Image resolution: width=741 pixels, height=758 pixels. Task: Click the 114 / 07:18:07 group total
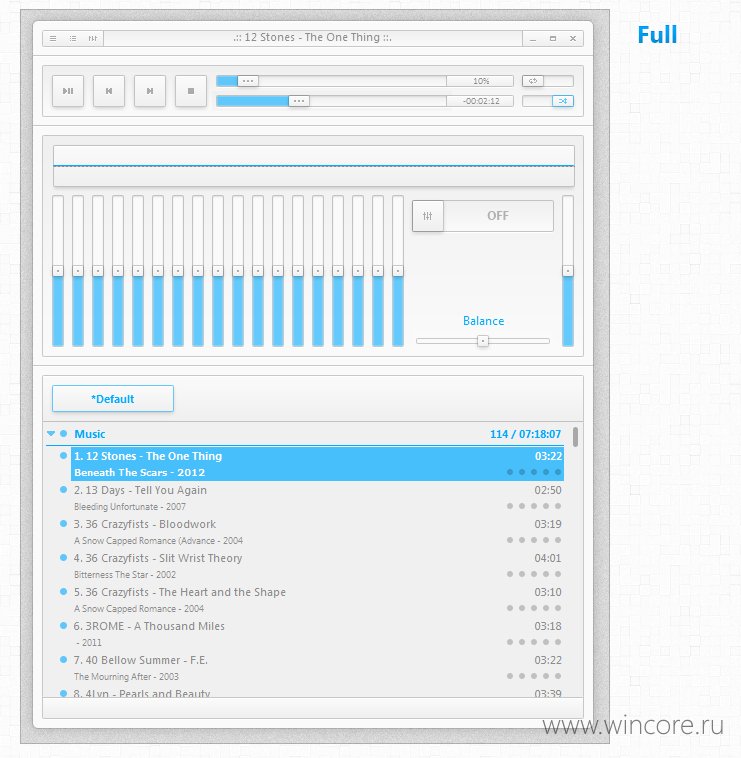coord(525,434)
